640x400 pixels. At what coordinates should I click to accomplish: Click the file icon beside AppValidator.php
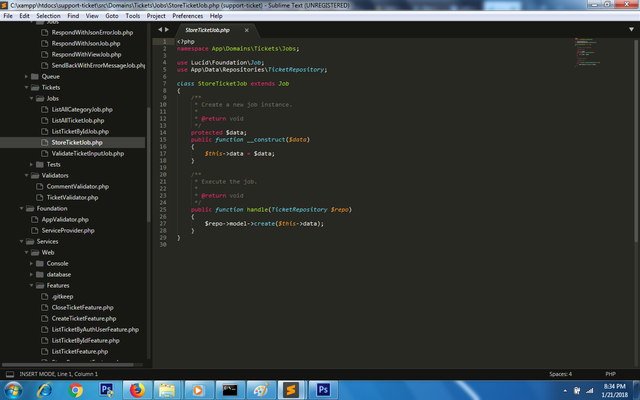tap(35, 220)
